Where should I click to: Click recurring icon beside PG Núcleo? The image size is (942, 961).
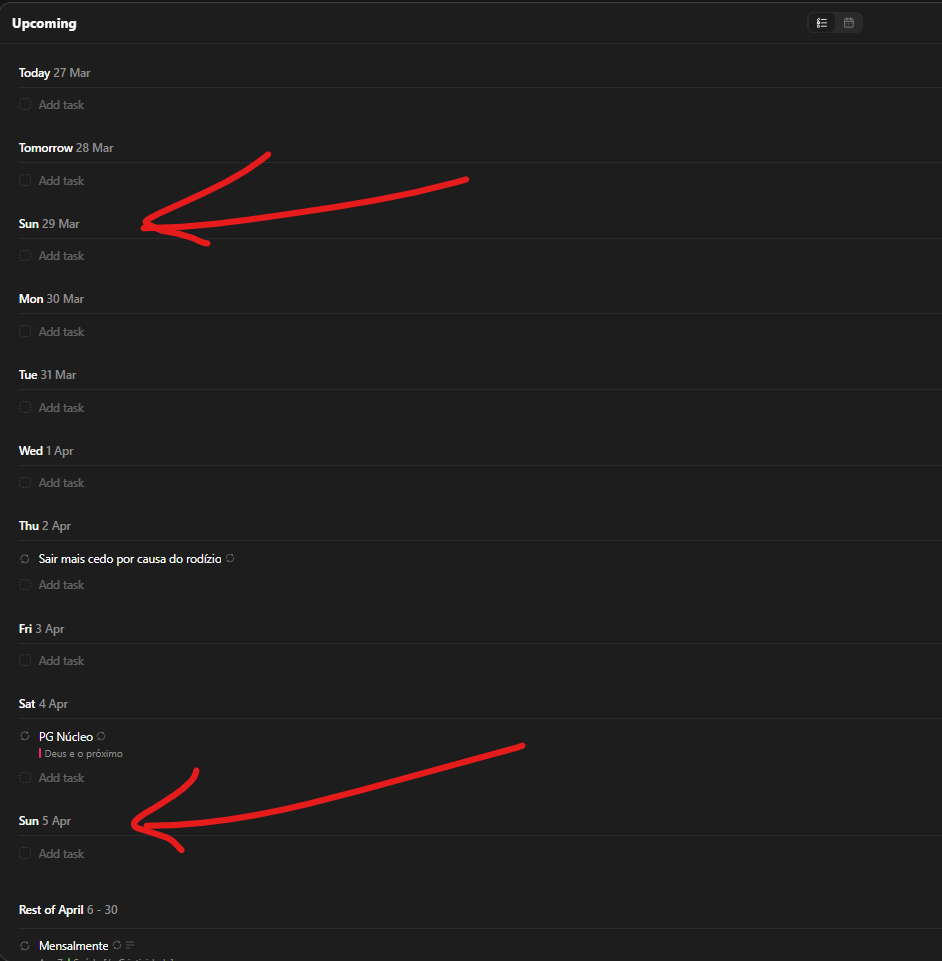click(x=101, y=736)
